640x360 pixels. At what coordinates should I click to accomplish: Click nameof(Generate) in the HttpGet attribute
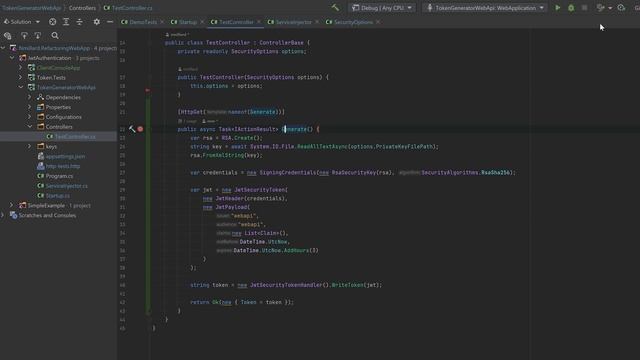[x=253, y=112]
